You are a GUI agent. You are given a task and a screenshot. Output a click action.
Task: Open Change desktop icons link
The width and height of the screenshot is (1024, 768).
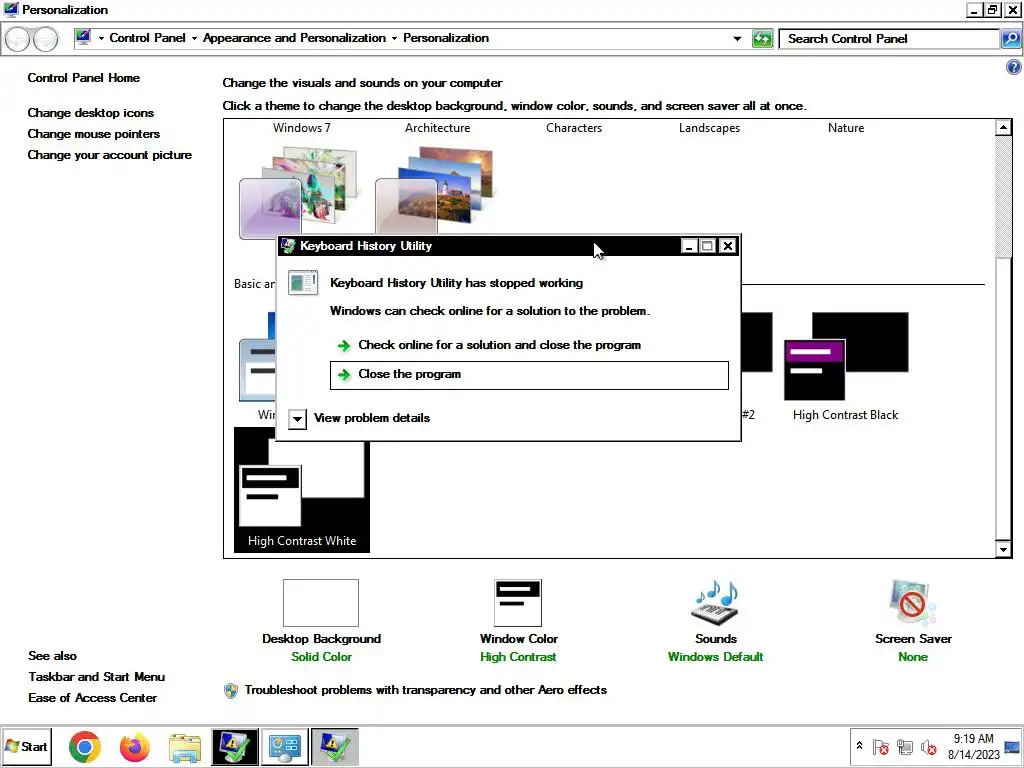91,113
